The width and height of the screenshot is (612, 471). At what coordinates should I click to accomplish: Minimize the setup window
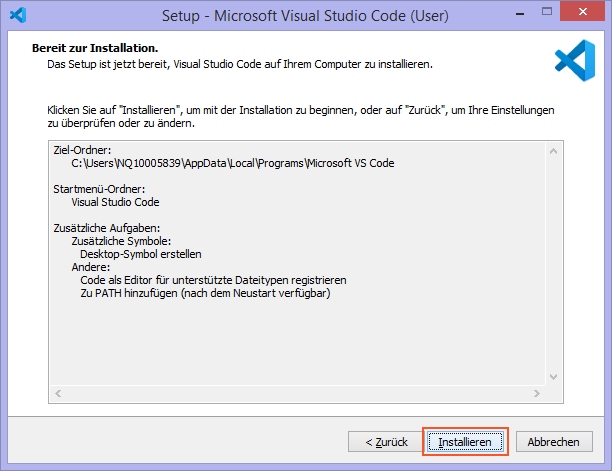pyautogui.click(x=519, y=14)
